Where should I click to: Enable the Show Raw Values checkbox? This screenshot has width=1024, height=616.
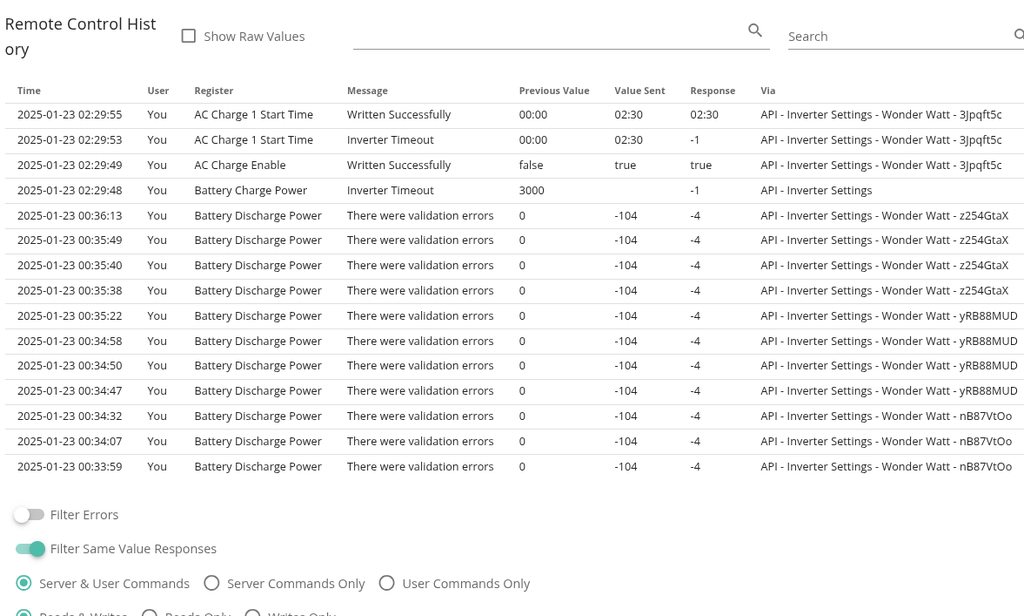[x=188, y=36]
